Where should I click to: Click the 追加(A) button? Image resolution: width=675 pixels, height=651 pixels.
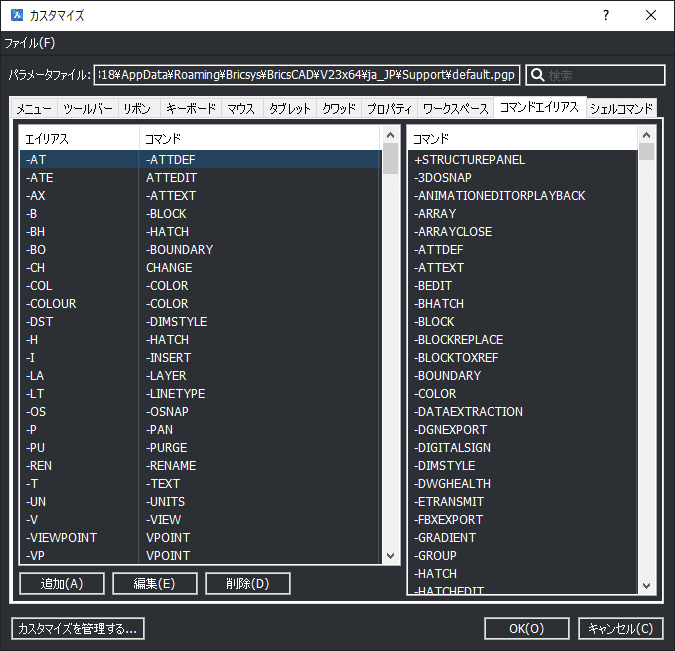point(62,583)
